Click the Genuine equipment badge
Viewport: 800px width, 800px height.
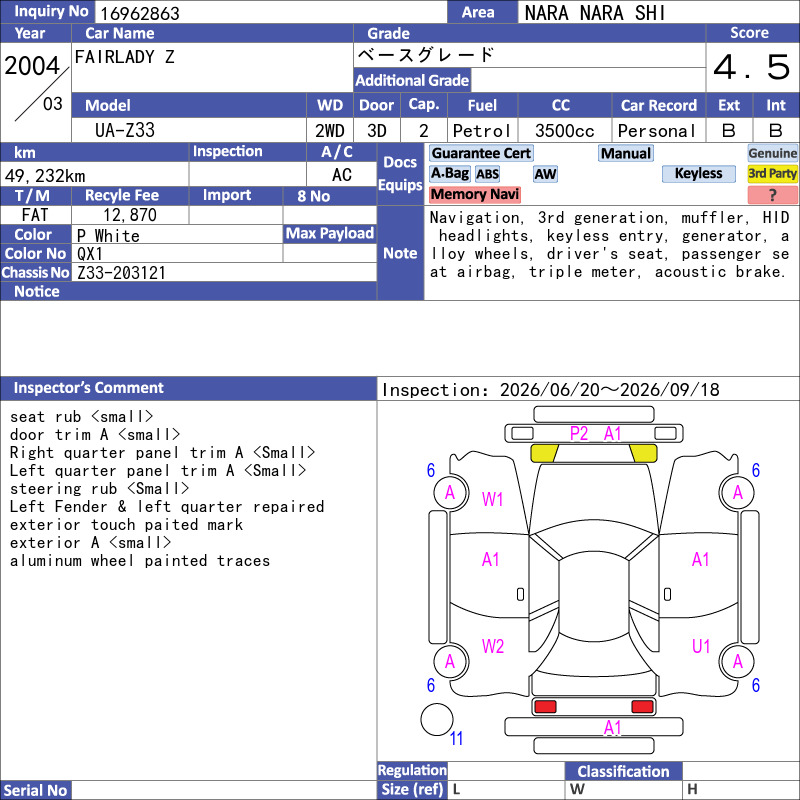pos(772,153)
